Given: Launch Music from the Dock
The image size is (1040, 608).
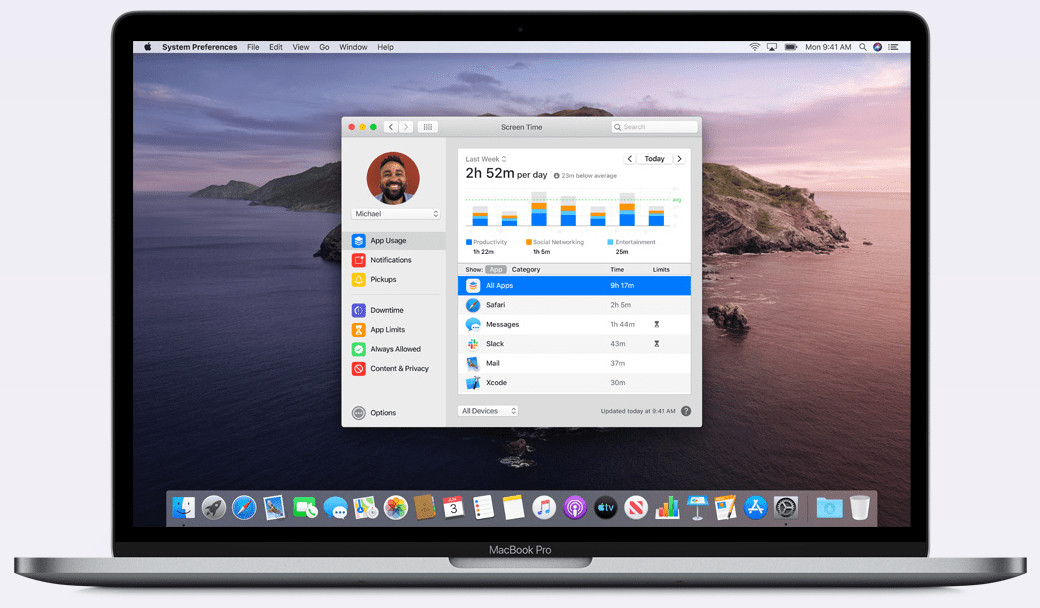Looking at the screenshot, I should [x=544, y=508].
